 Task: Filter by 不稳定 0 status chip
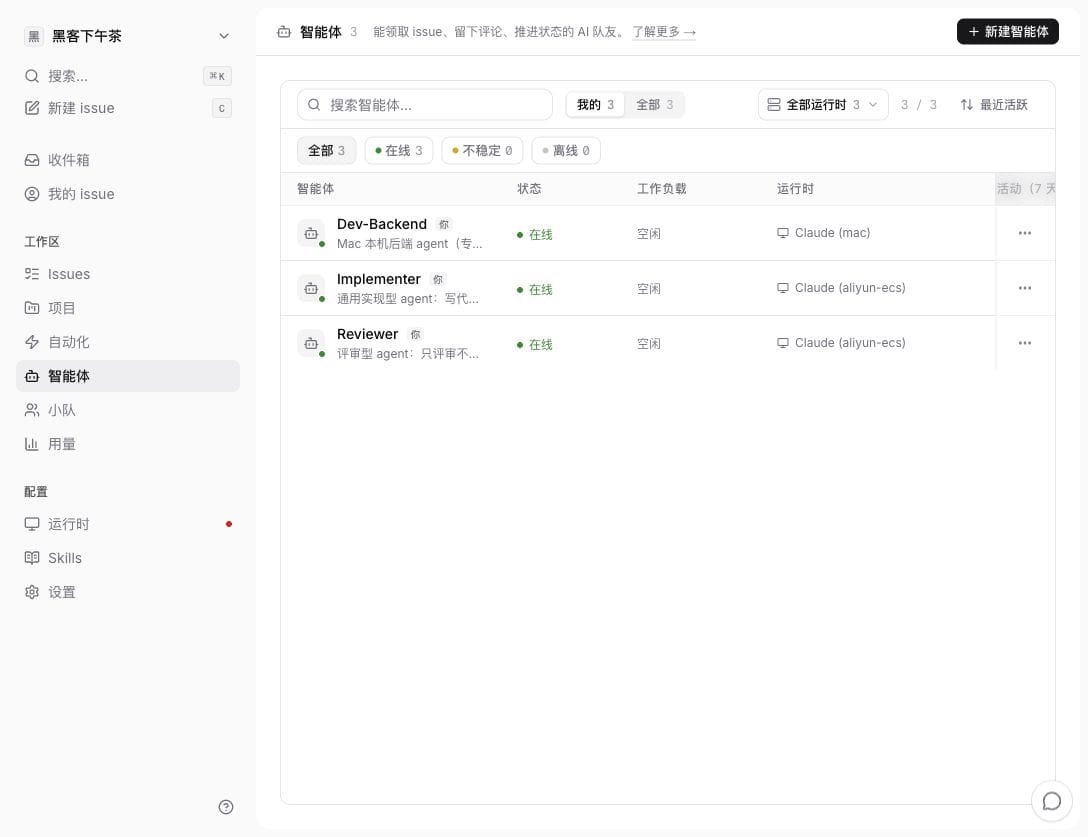point(482,151)
